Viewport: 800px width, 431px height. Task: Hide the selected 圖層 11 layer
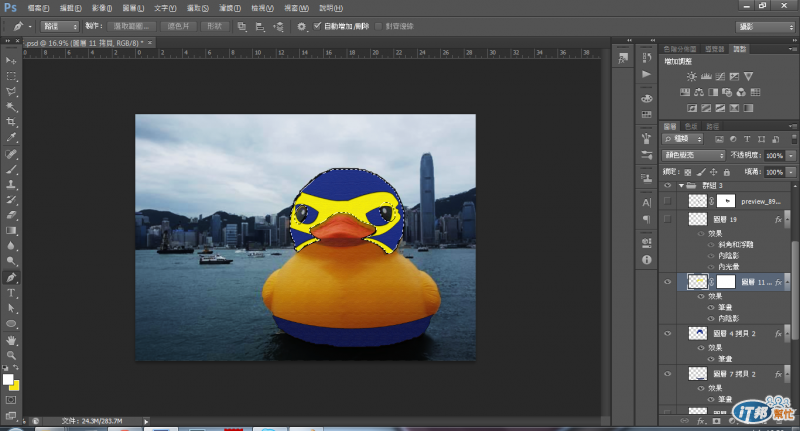(667, 282)
